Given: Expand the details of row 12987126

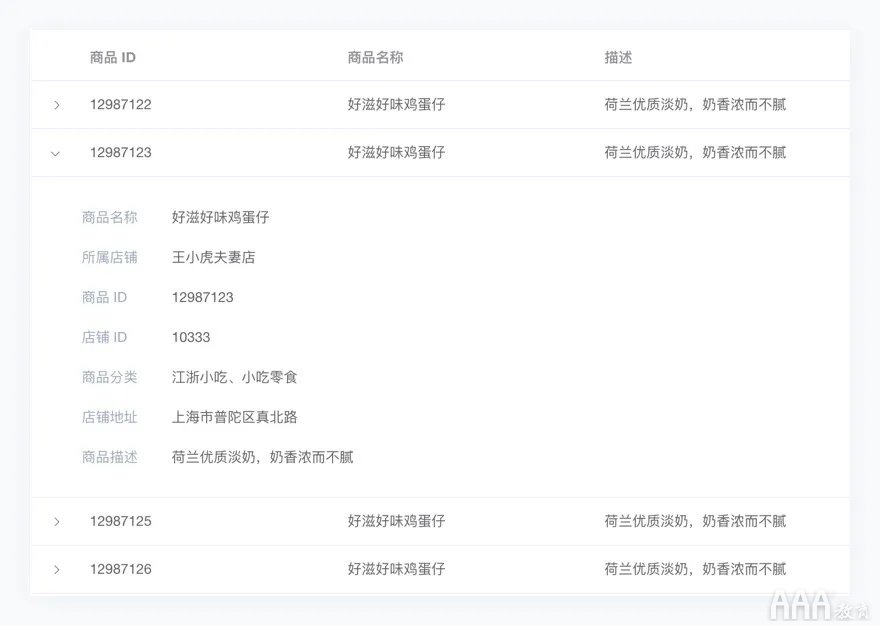Looking at the screenshot, I should pos(57,570).
